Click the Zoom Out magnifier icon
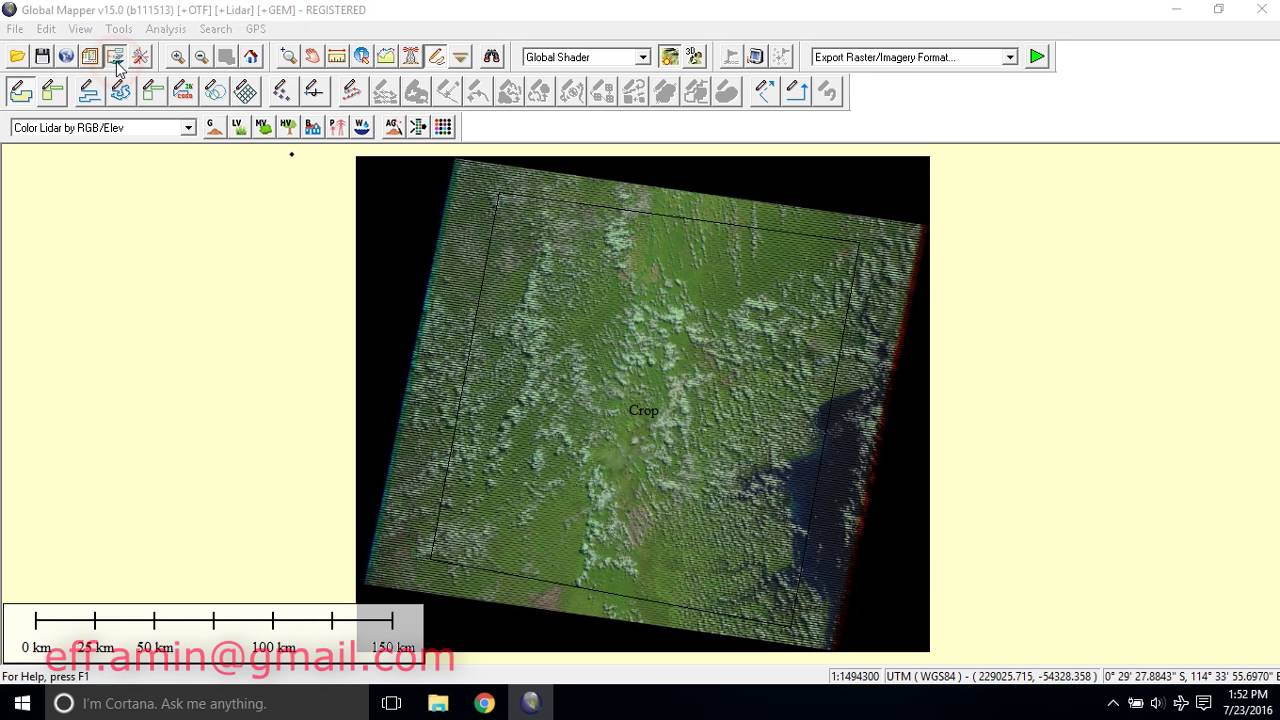 click(201, 57)
